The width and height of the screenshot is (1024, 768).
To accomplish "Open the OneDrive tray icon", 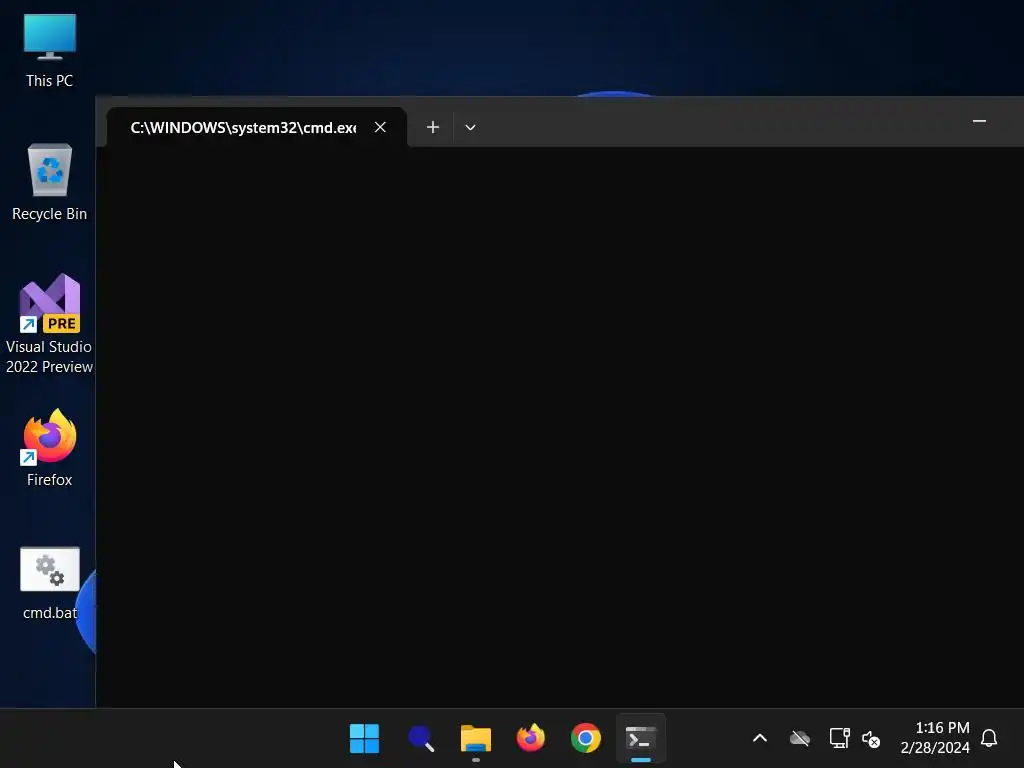I will 800,739.
